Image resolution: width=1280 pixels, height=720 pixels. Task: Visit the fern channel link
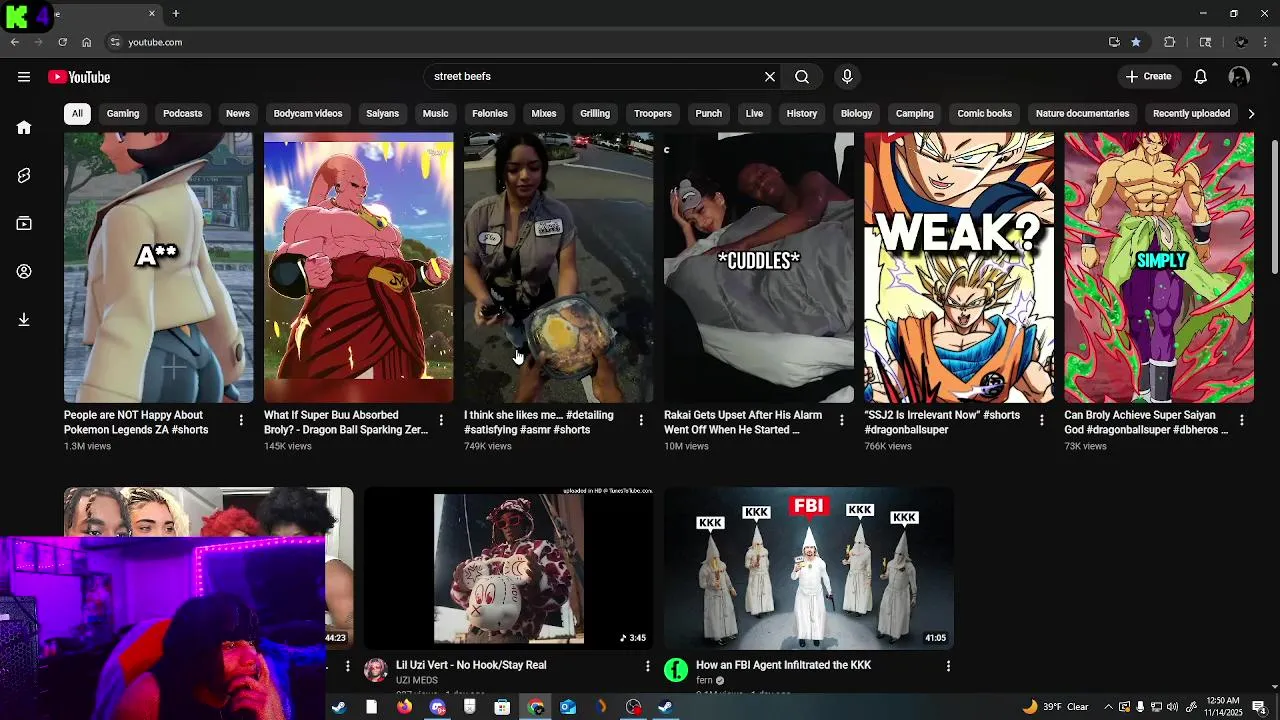(x=704, y=681)
